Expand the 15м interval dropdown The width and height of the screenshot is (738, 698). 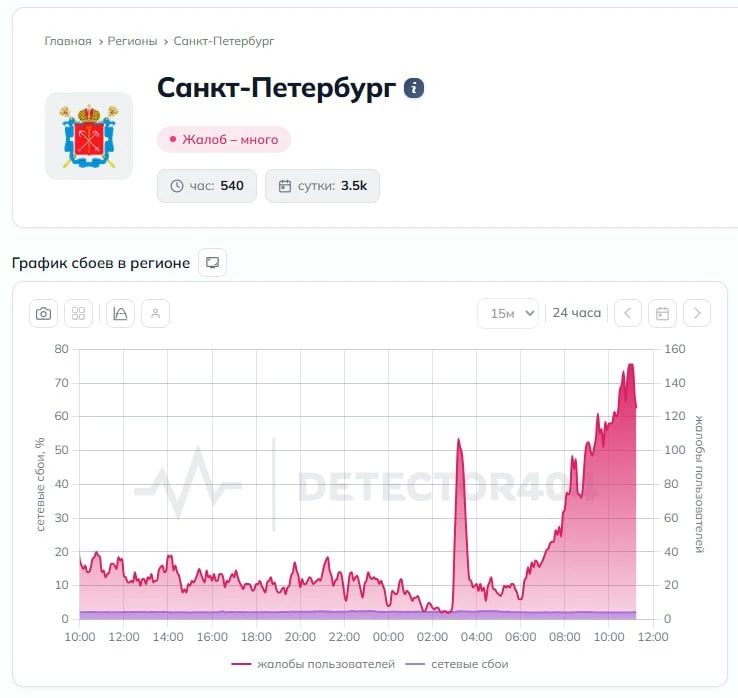pyautogui.click(x=508, y=313)
